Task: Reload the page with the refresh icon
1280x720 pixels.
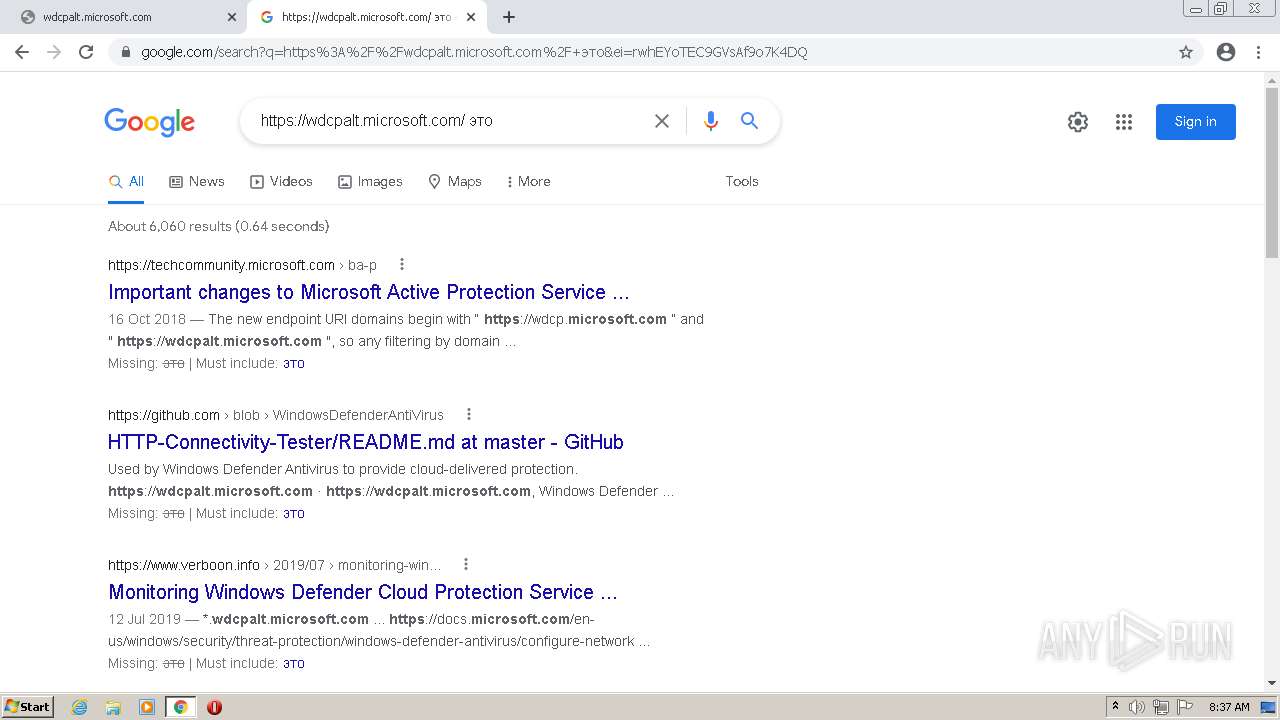Action: (x=86, y=52)
